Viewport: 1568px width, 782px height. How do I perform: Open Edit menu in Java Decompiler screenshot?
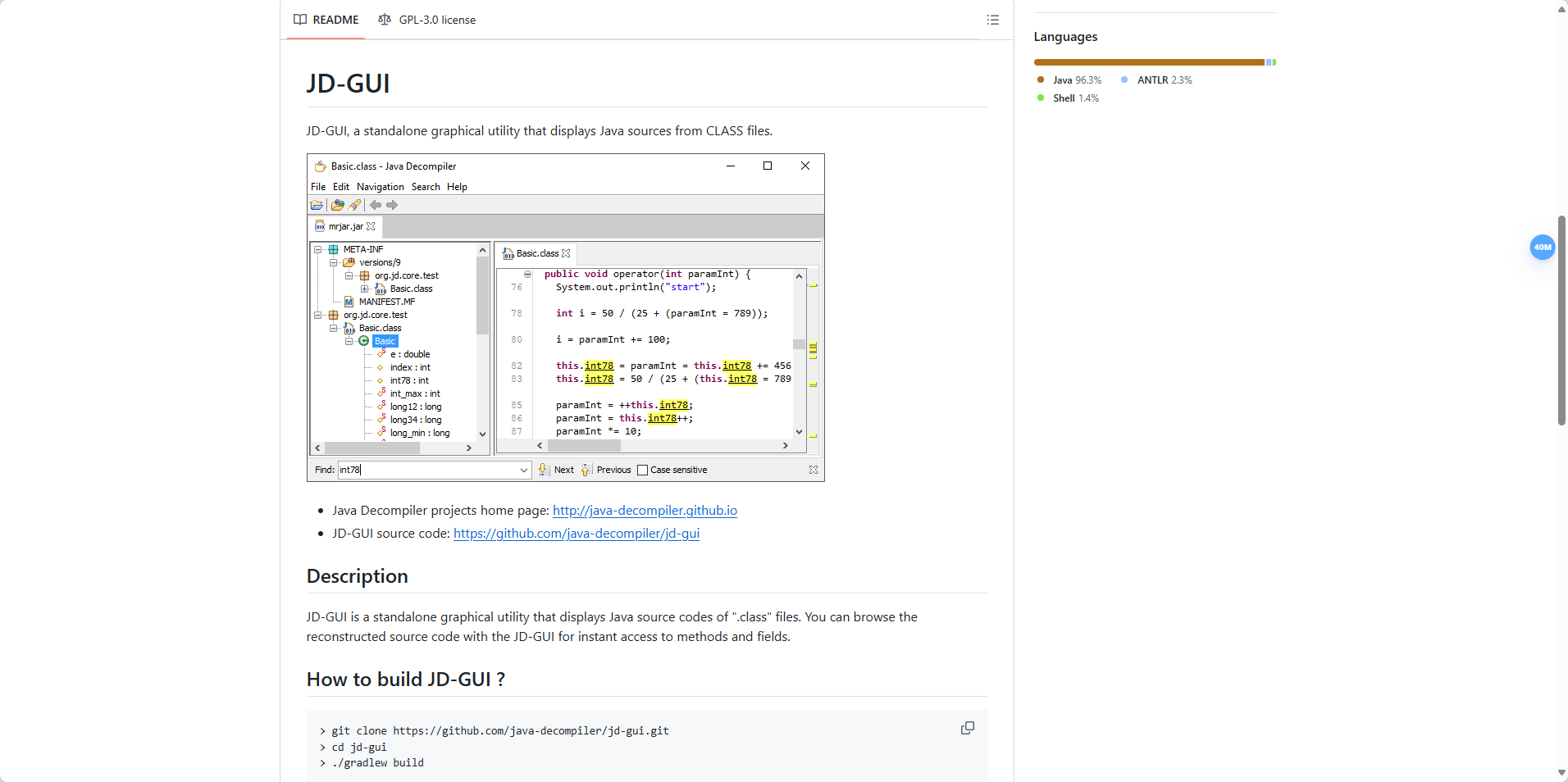point(341,187)
